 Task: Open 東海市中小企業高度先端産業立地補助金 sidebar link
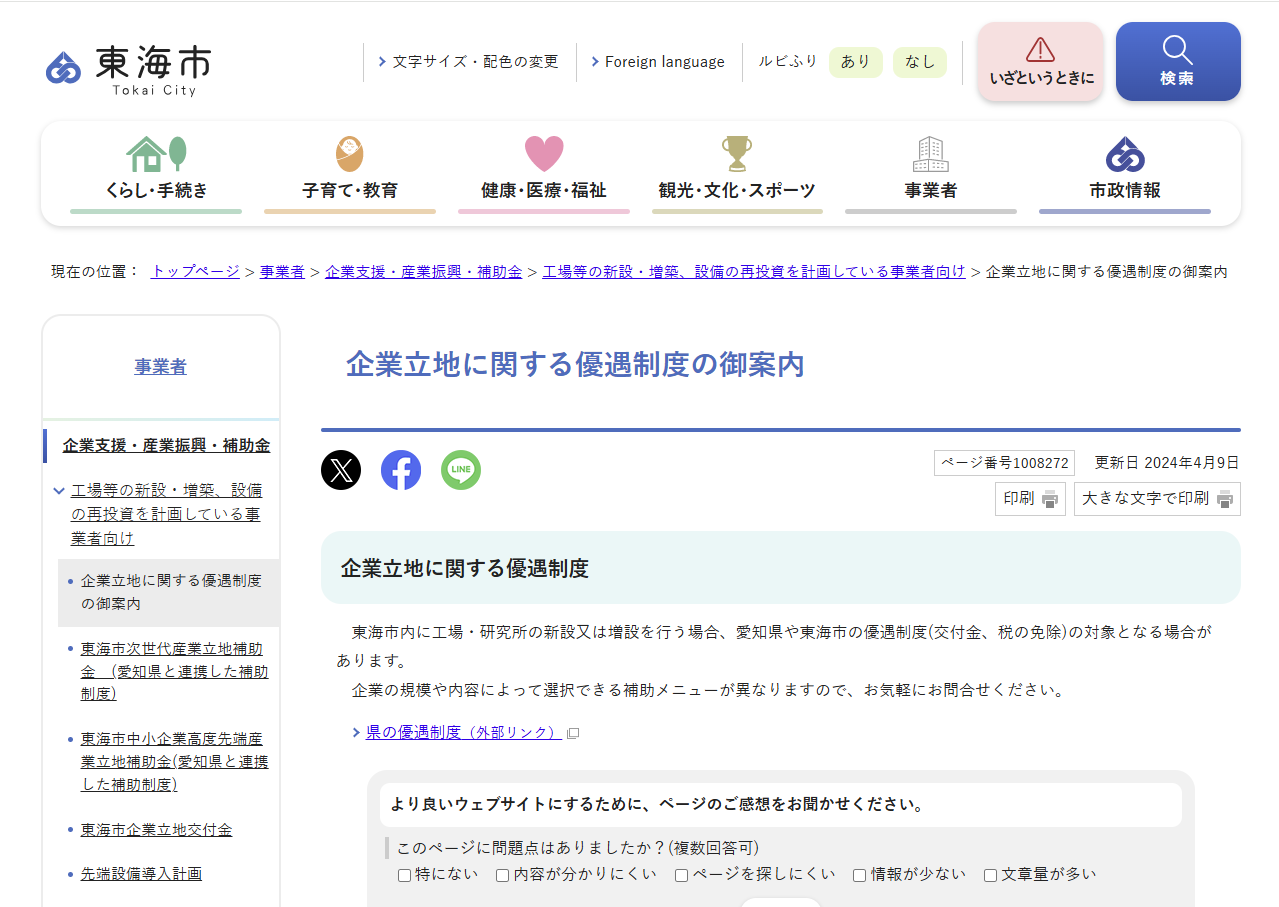[x=175, y=761]
